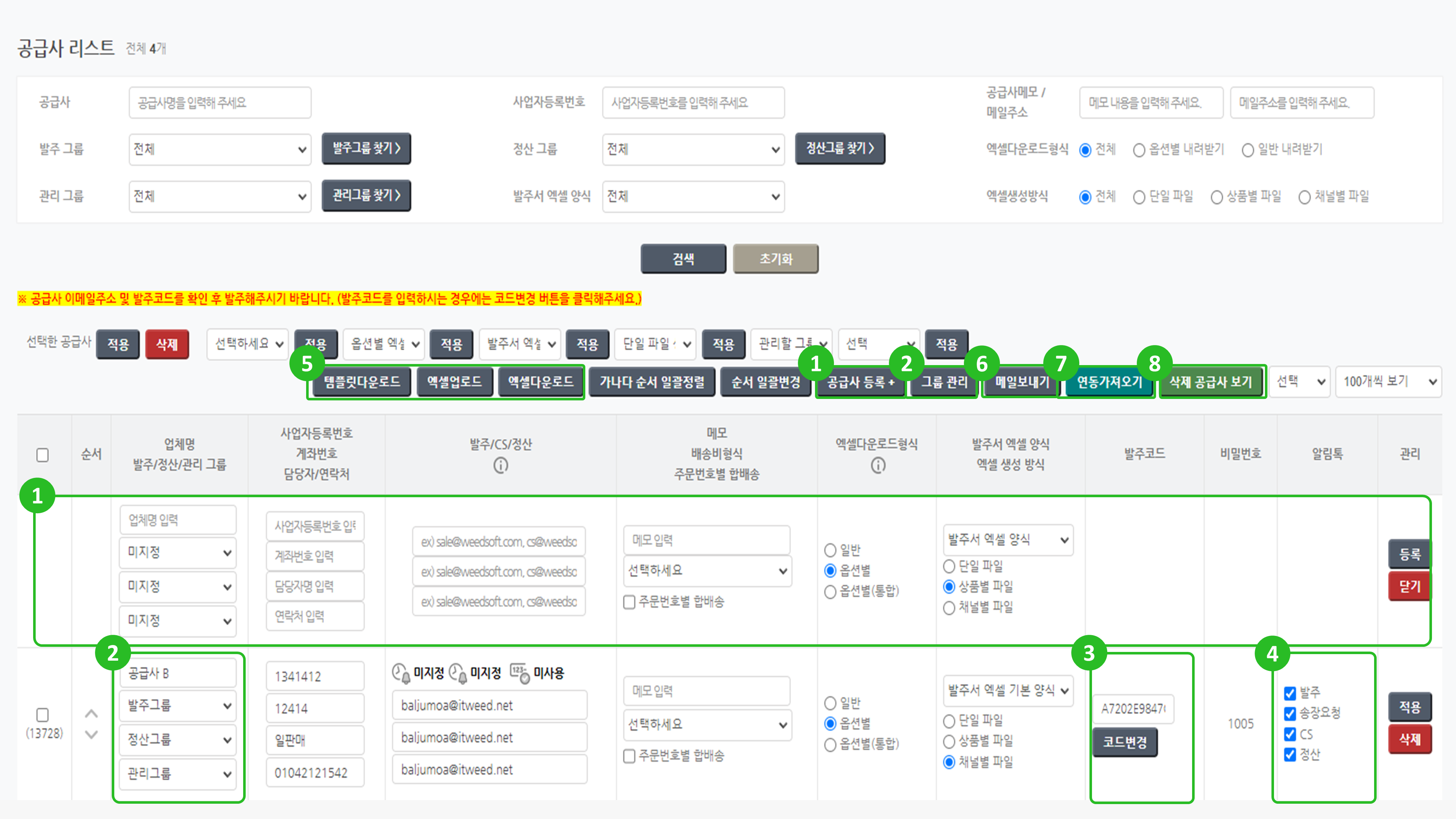Click 삭제 공급사 보기 button
This screenshot has height=819, width=1456.
point(1211,382)
